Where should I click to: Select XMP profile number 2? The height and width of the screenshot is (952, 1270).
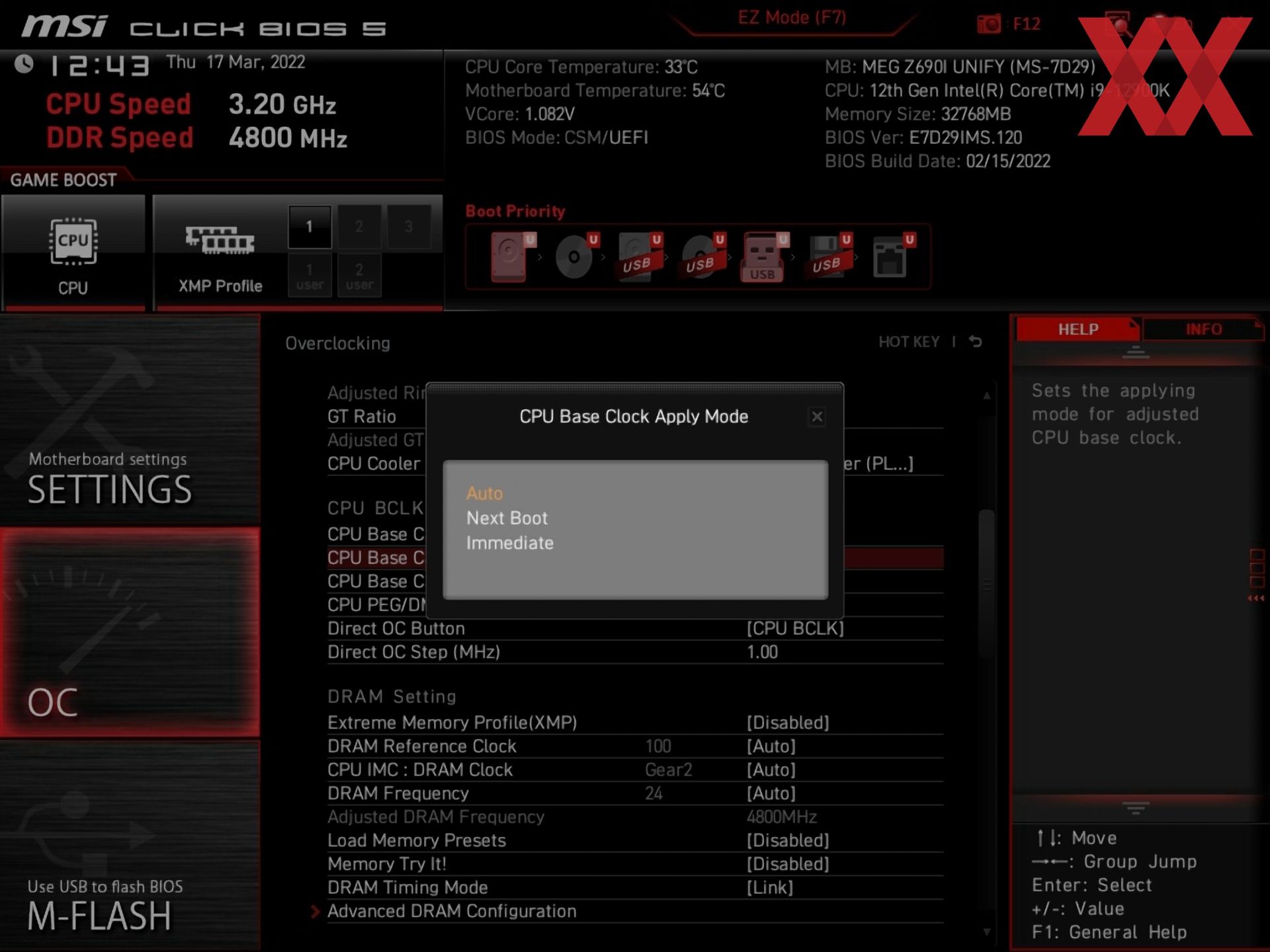359,227
